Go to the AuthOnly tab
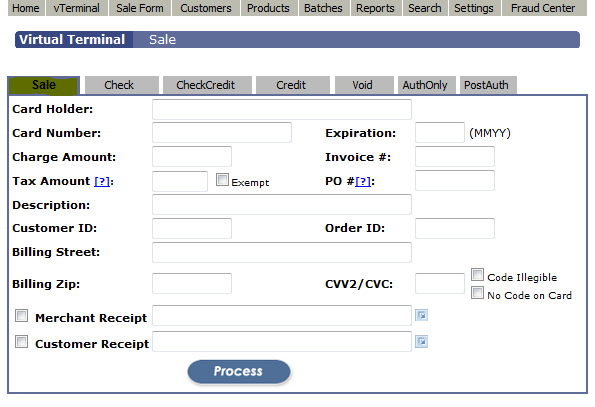 [x=426, y=85]
